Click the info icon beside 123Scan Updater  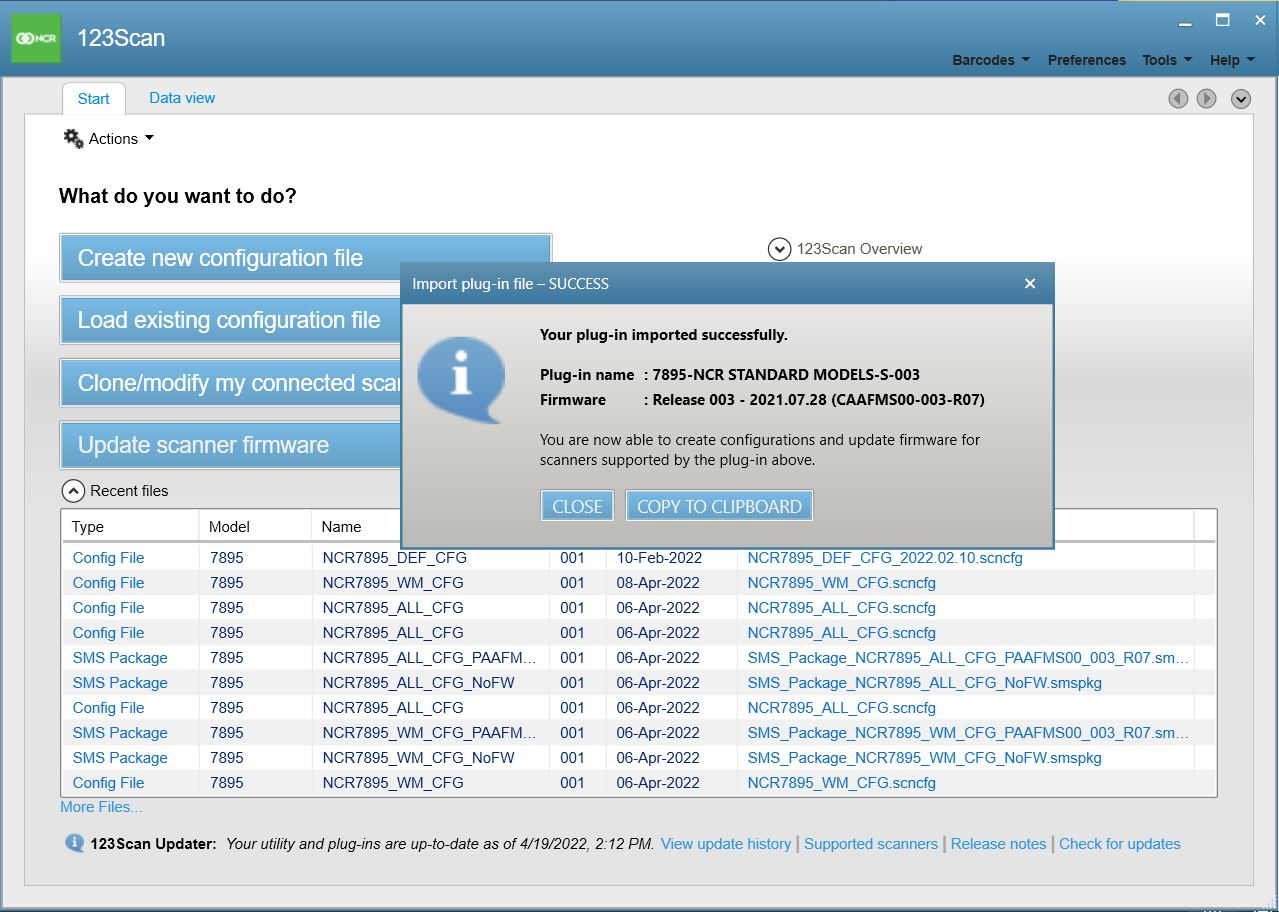[75, 843]
